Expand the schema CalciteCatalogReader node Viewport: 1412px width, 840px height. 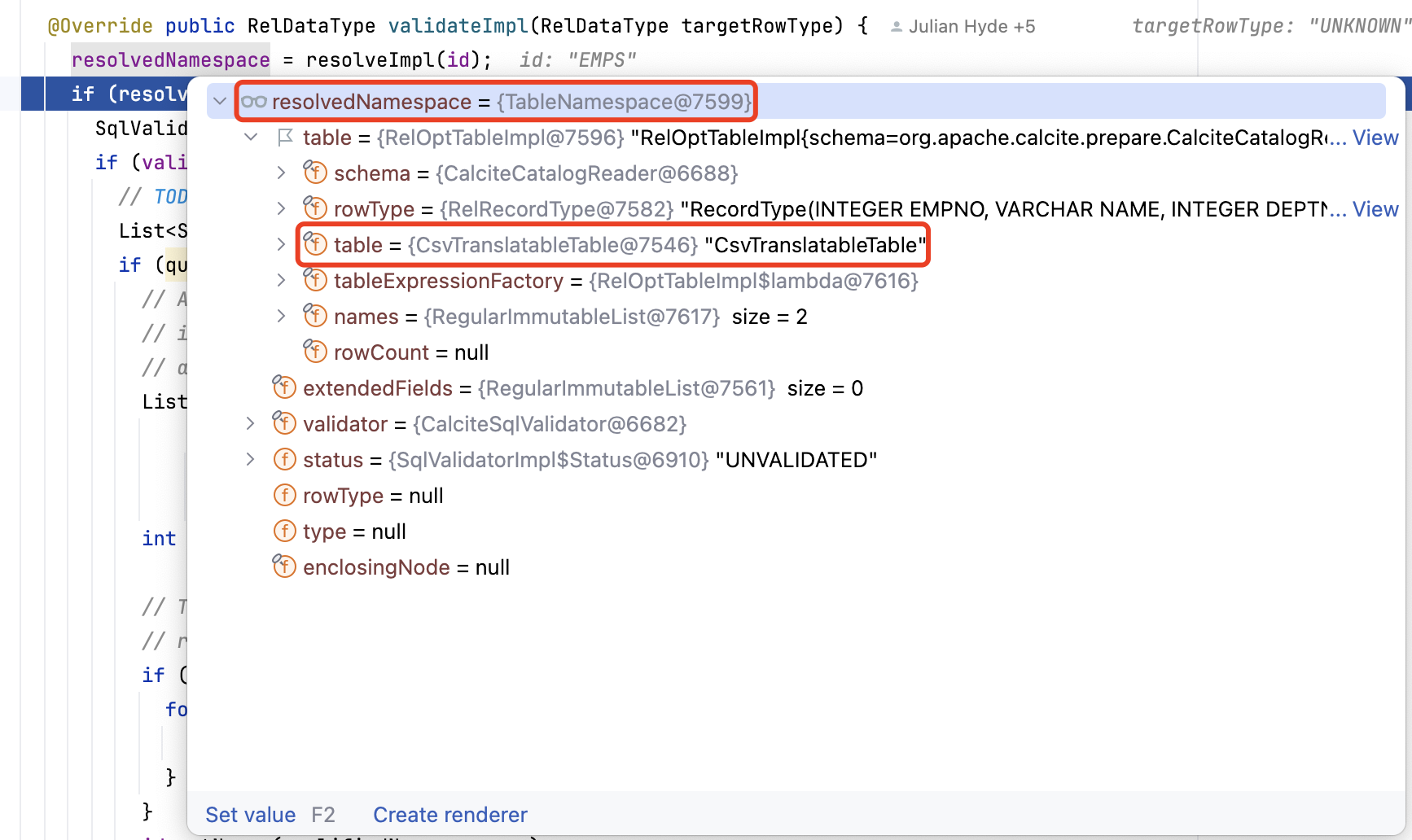(x=281, y=173)
